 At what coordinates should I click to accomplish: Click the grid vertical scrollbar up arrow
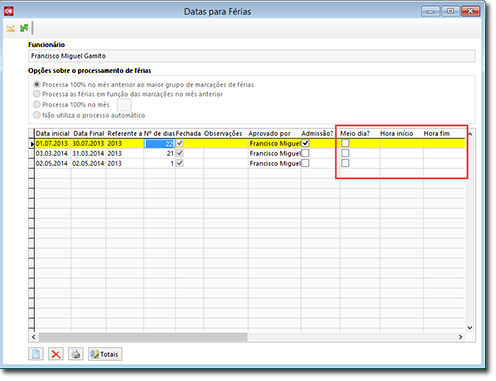pos(470,134)
